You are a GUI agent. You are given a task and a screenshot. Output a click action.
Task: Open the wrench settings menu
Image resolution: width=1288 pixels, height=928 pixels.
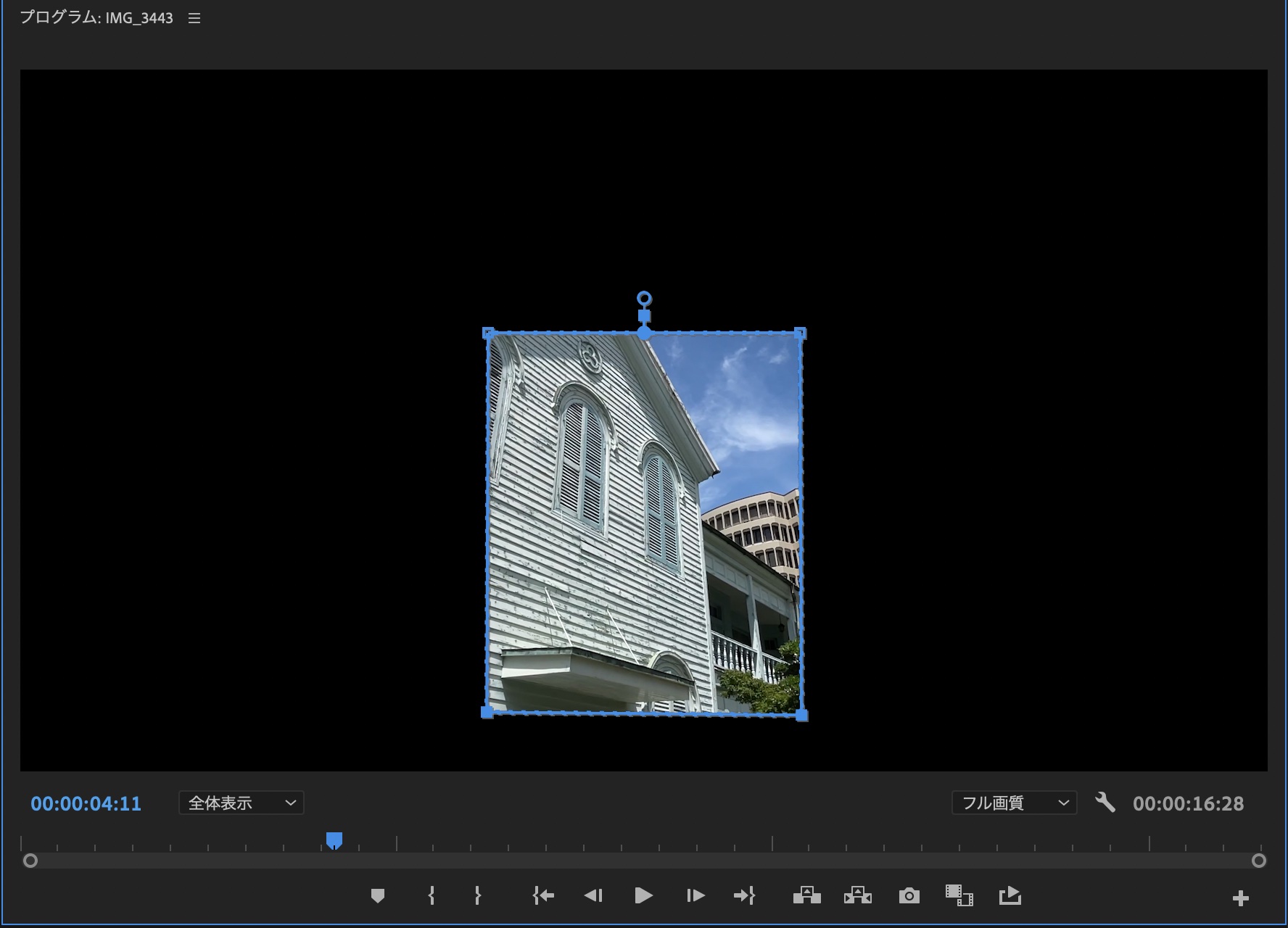point(1105,803)
